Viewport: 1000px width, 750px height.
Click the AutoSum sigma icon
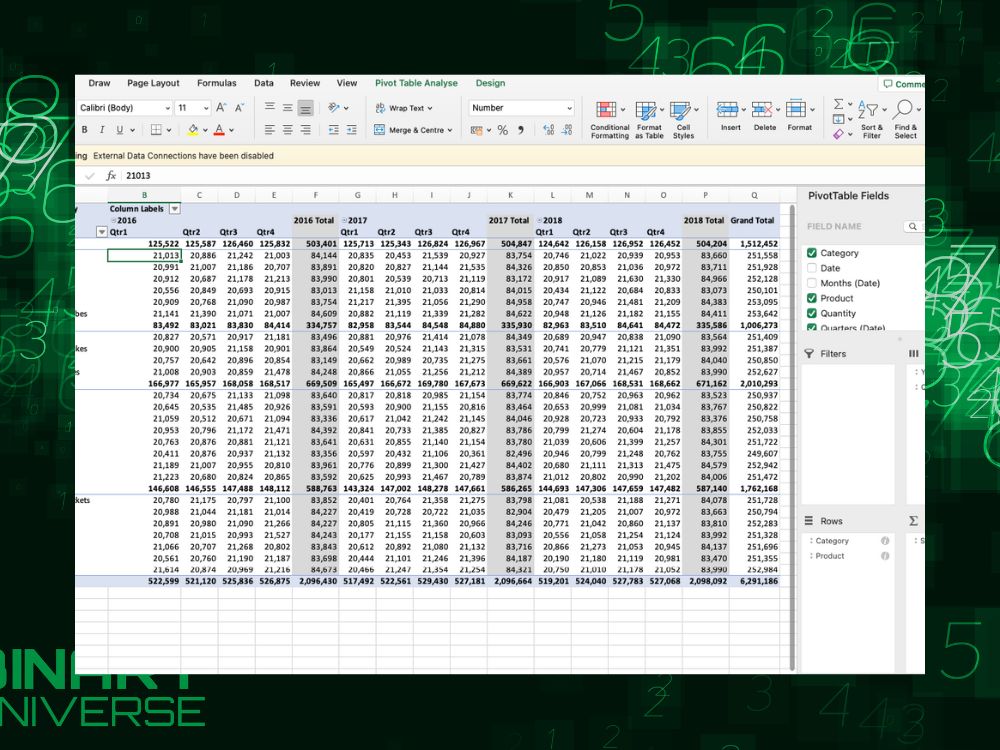[x=839, y=104]
